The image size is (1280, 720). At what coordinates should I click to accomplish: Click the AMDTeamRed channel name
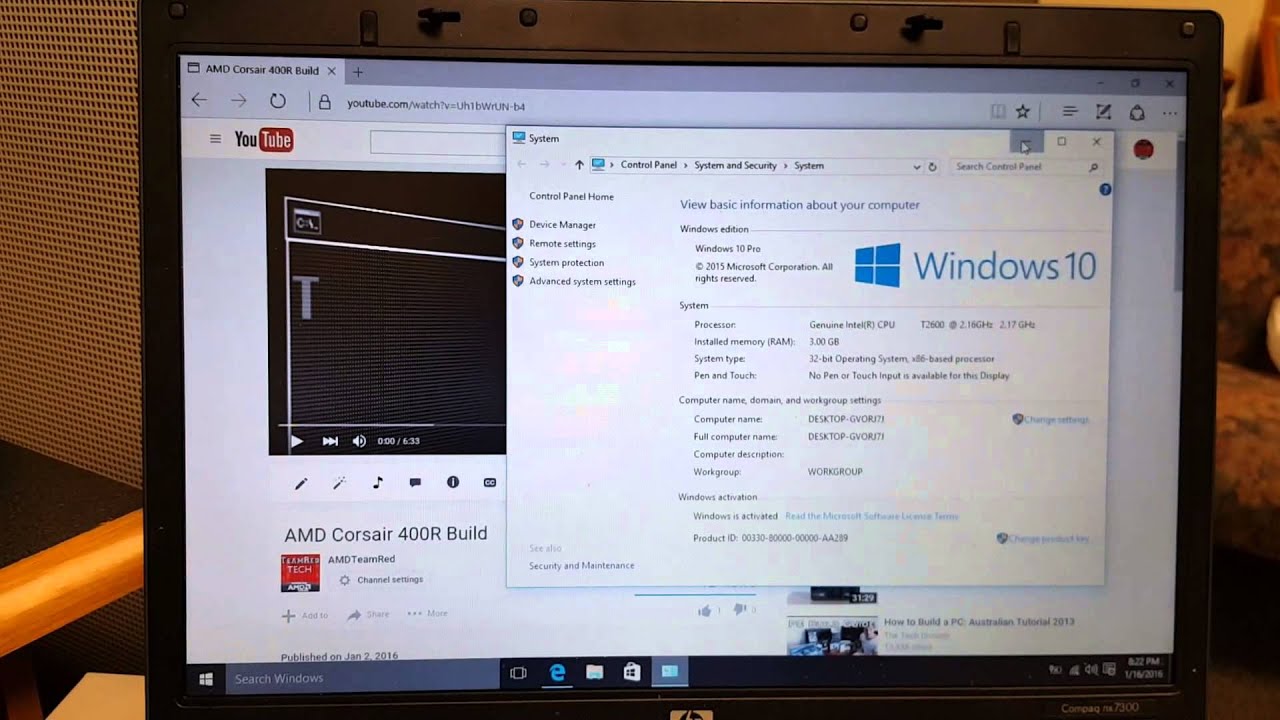pos(361,559)
